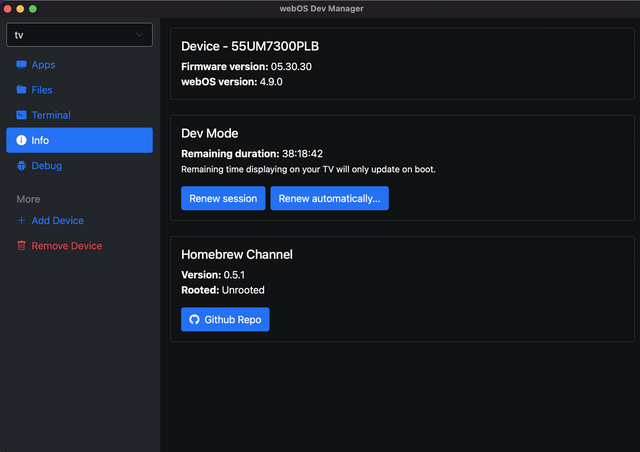Click the Debug bug icon
This screenshot has width=640, height=452.
(21, 166)
